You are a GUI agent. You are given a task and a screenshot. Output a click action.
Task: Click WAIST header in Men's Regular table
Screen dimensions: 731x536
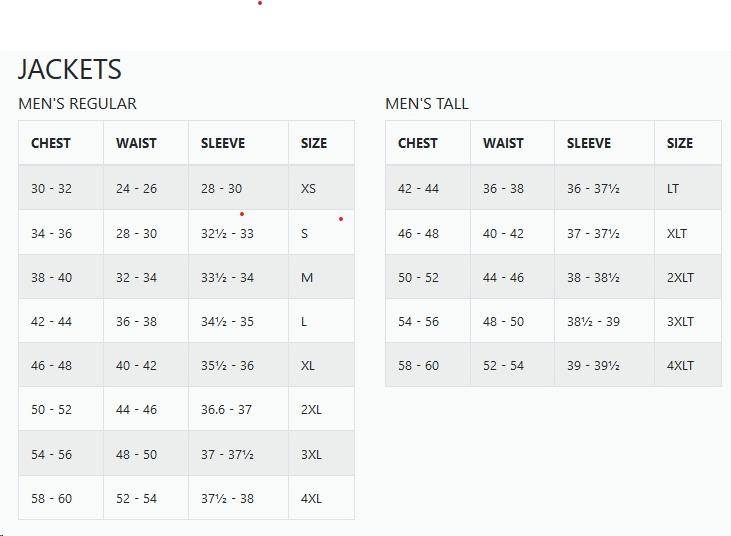tap(136, 143)
